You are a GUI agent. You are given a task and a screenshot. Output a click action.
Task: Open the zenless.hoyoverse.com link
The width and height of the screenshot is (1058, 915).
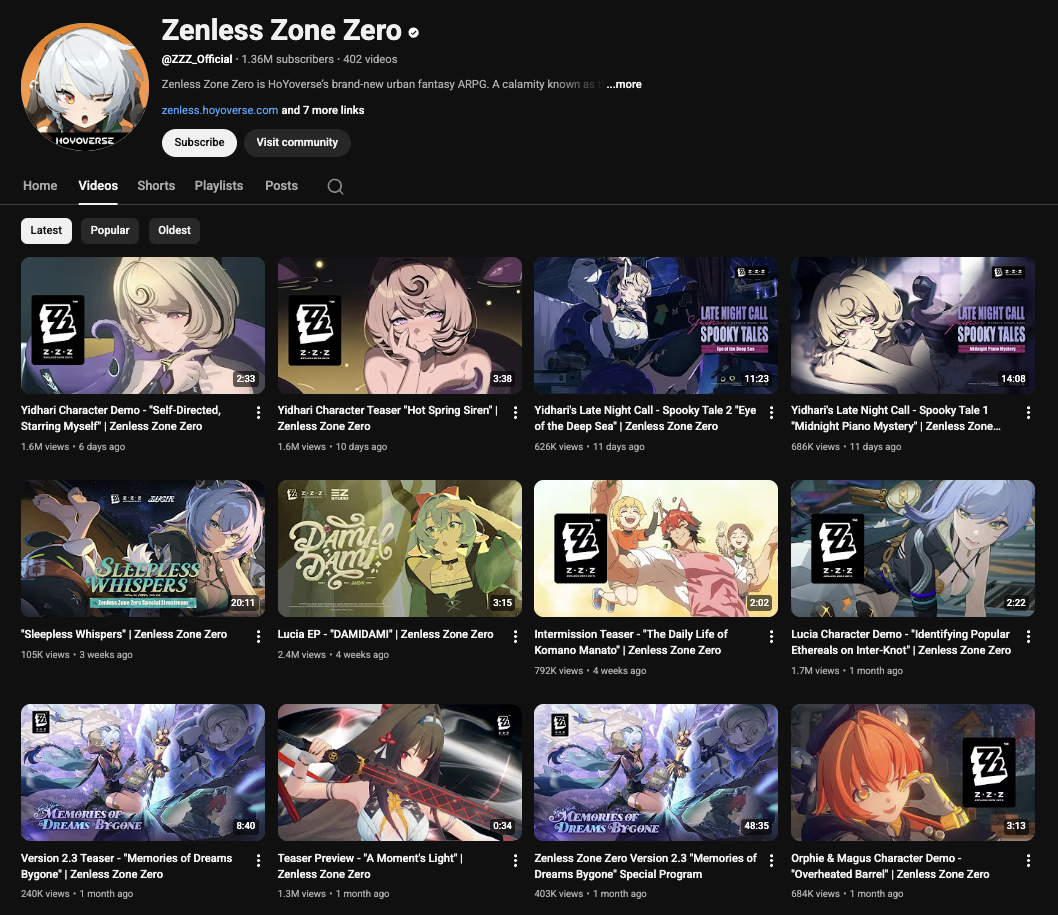pos(220,110)
